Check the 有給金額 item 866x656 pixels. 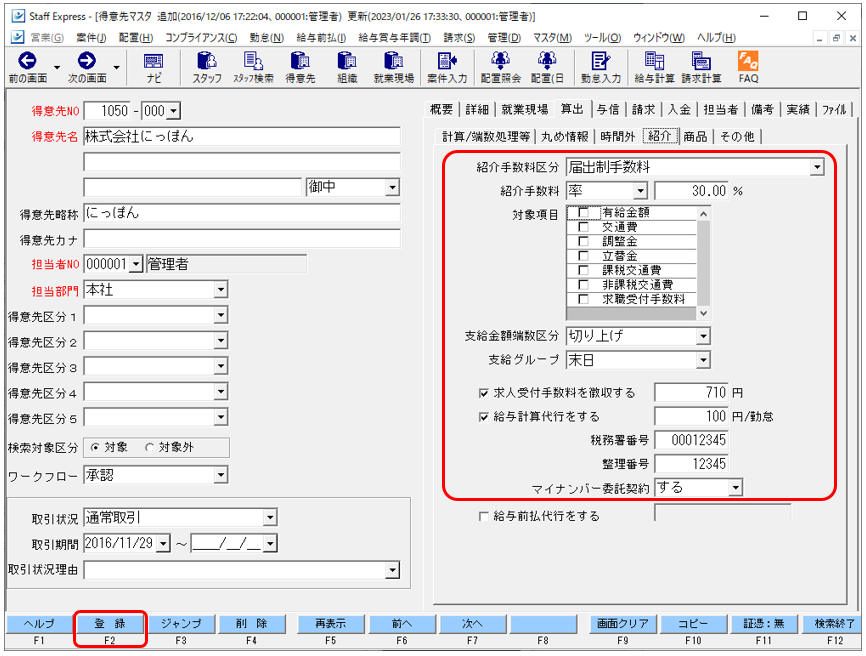point(583,213)
